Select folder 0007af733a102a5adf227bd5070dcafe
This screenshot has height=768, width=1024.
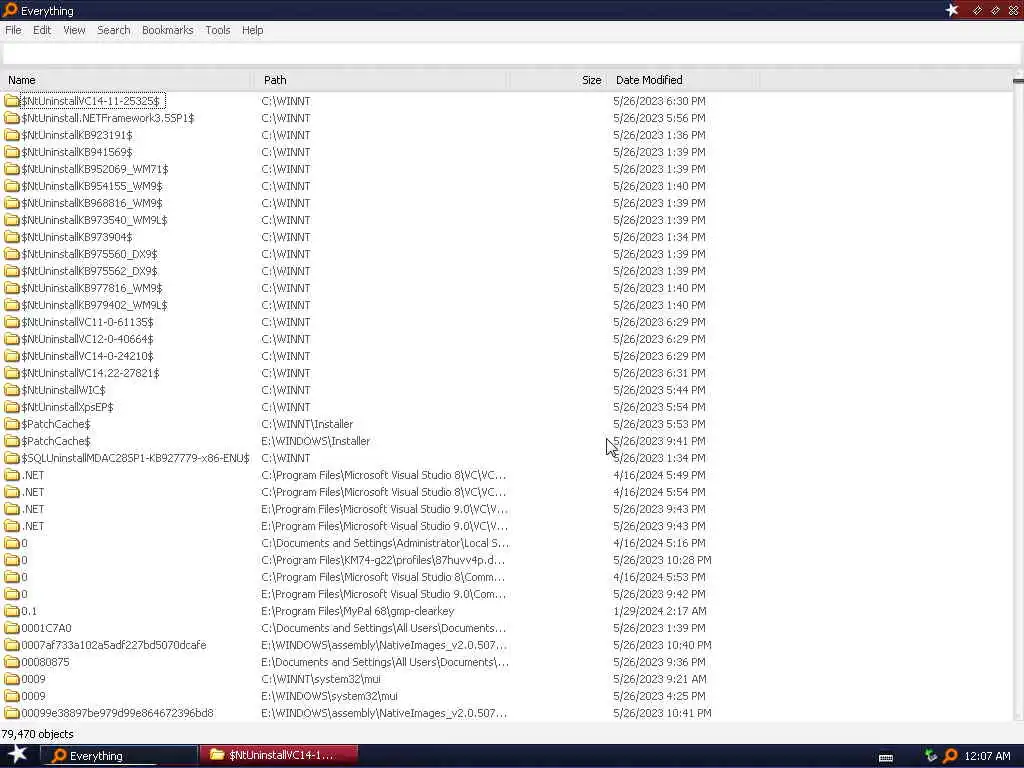(x=114, y=645)
